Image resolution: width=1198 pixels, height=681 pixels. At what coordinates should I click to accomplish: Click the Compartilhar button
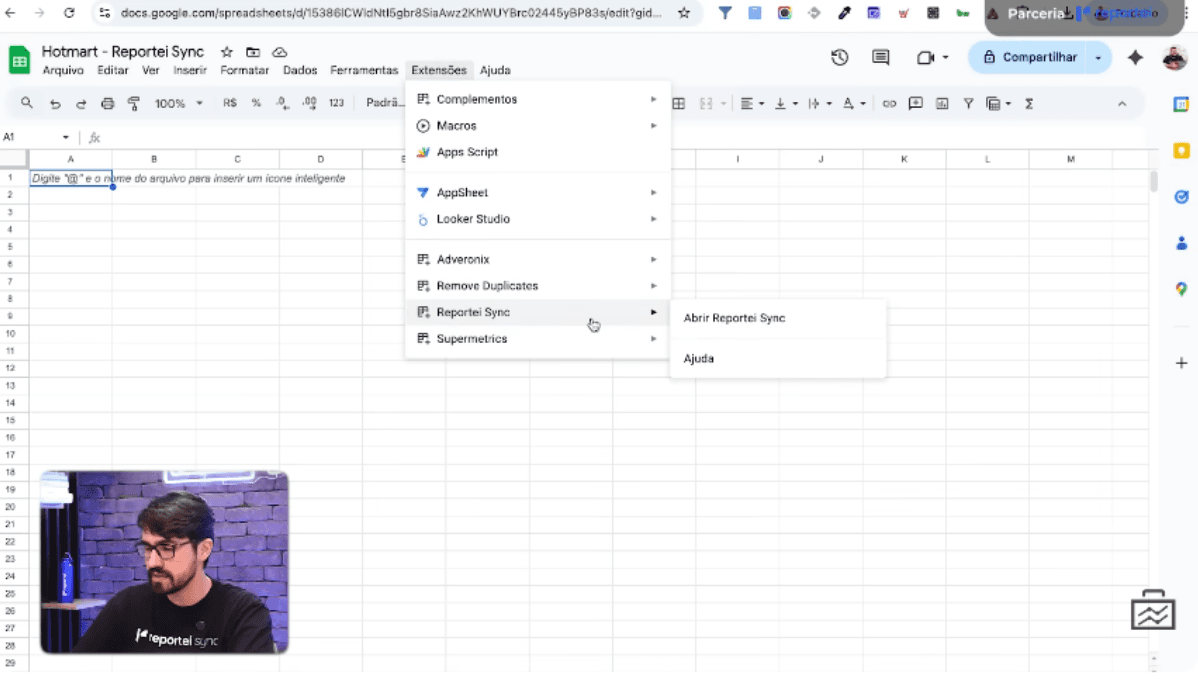coord(1029,58)
